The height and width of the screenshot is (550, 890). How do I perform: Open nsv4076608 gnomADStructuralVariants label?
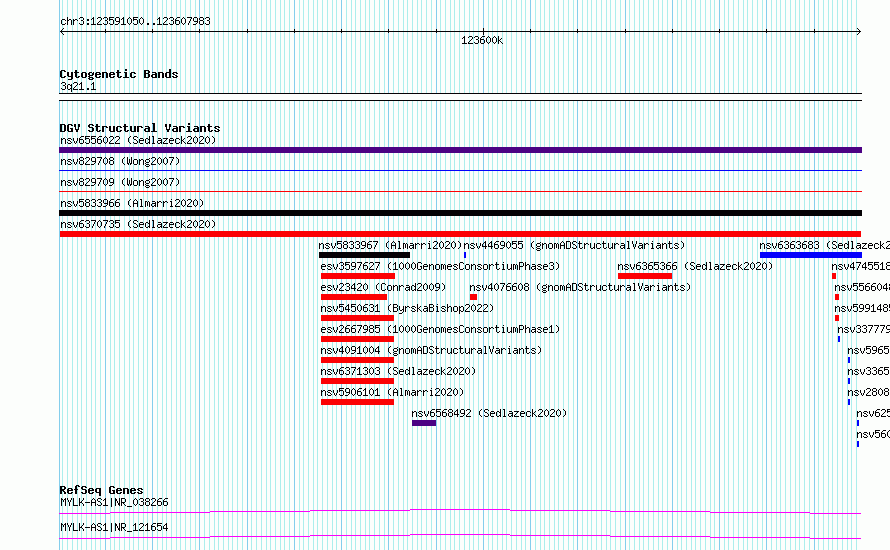[580, 287]
